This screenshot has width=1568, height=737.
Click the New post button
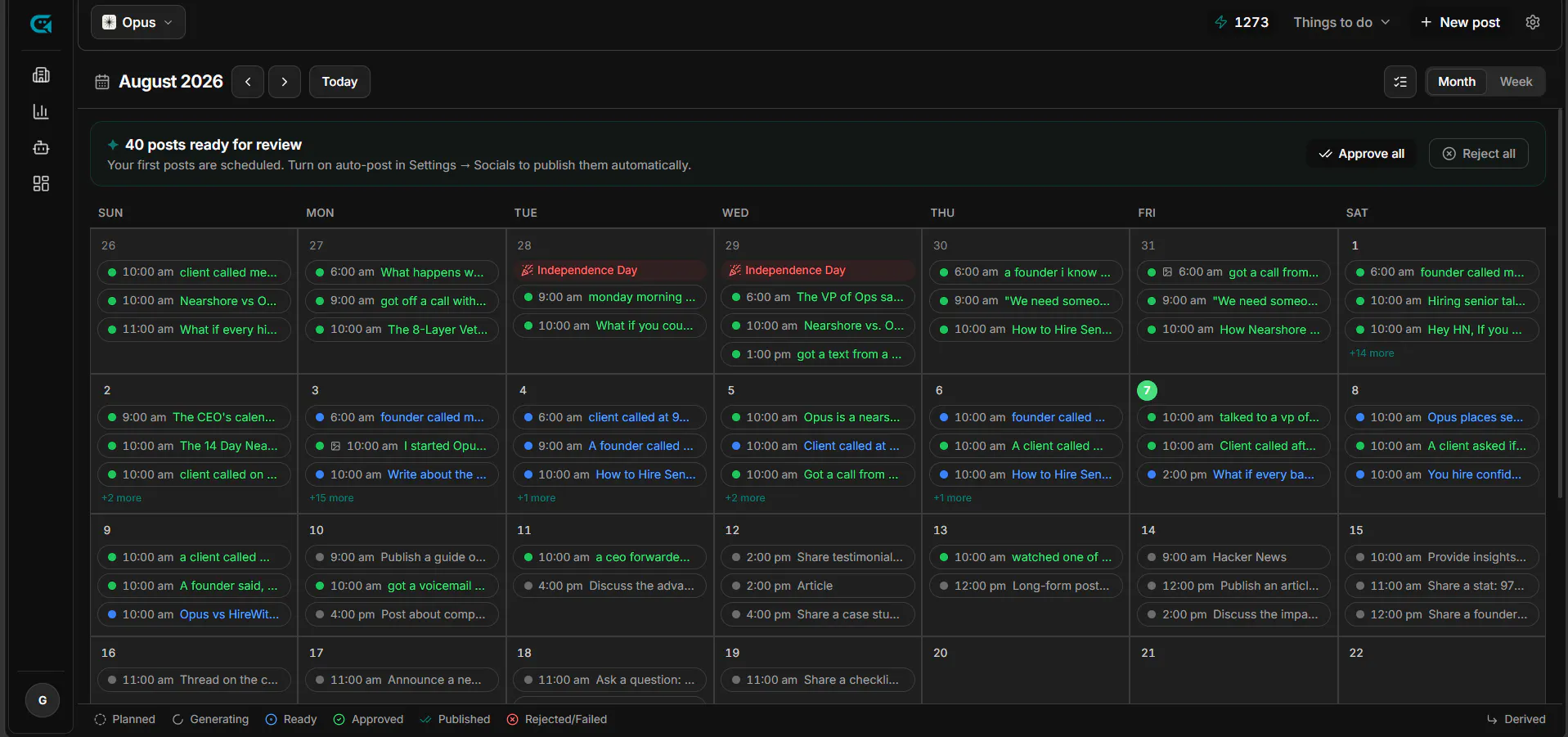coord(1460,22)
